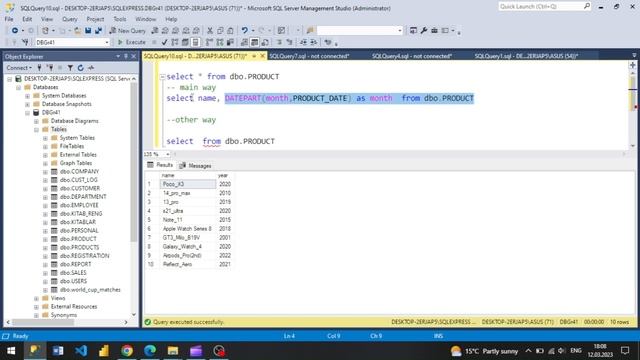Open Google Chrome from taskbar
Viewport: 640px width, 360px height.
click(x=127, y=351)
